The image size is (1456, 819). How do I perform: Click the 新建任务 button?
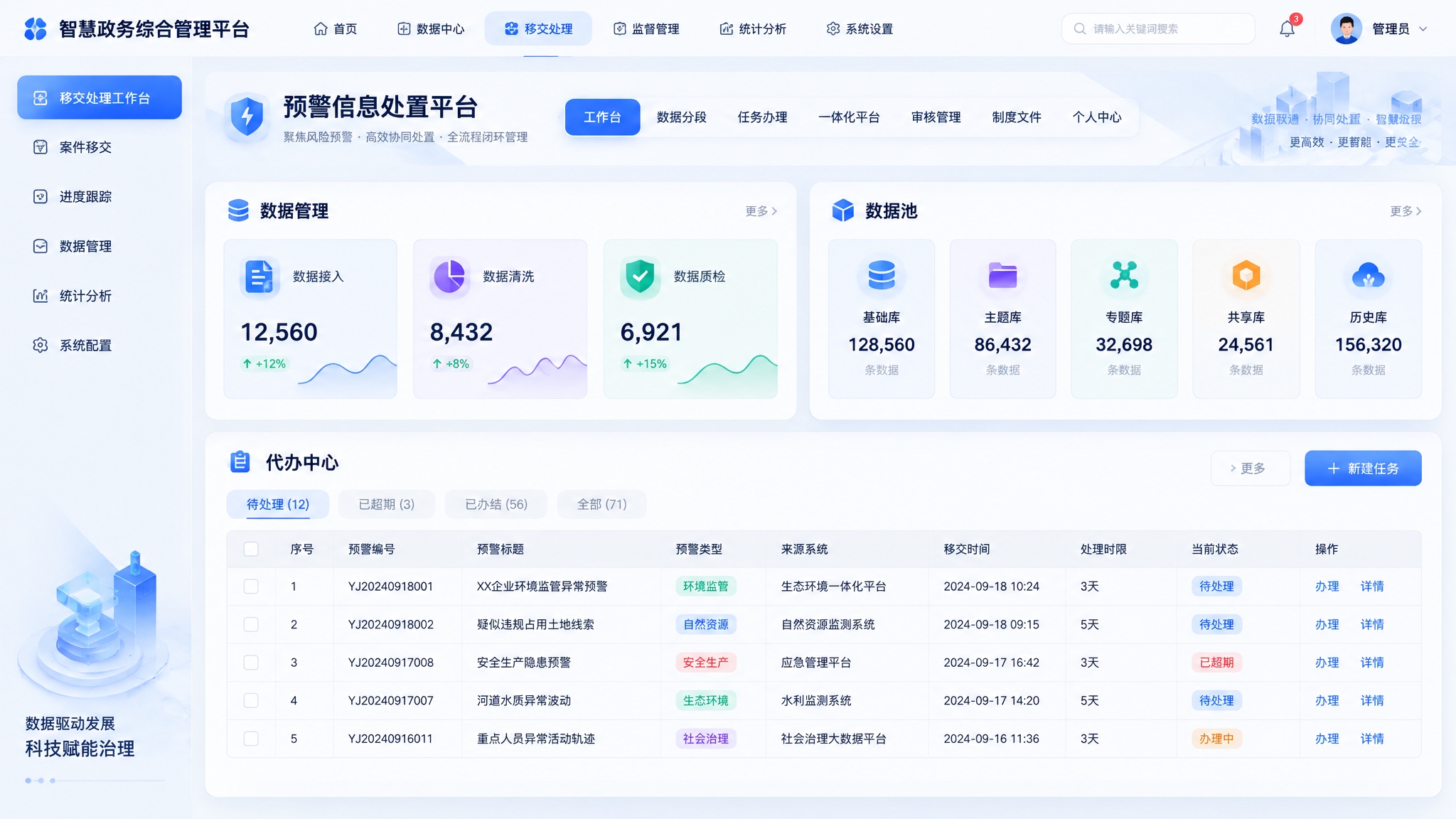click(x=1363, y=469)
